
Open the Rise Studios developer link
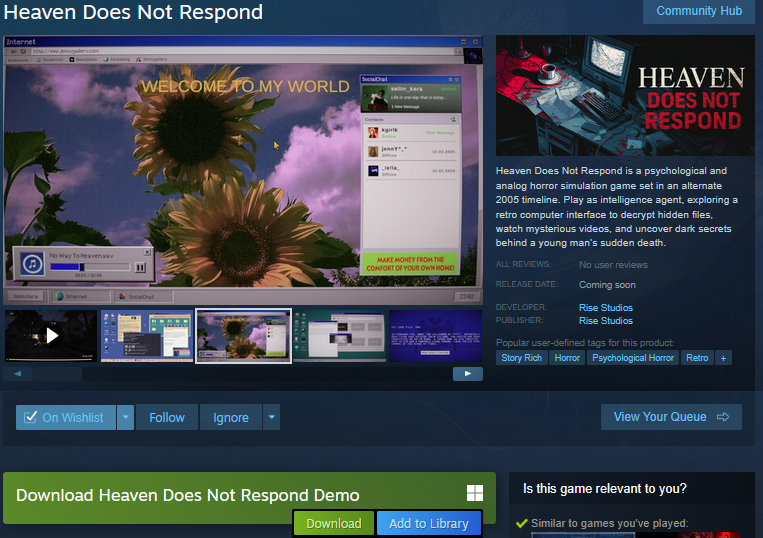[606, 307]
